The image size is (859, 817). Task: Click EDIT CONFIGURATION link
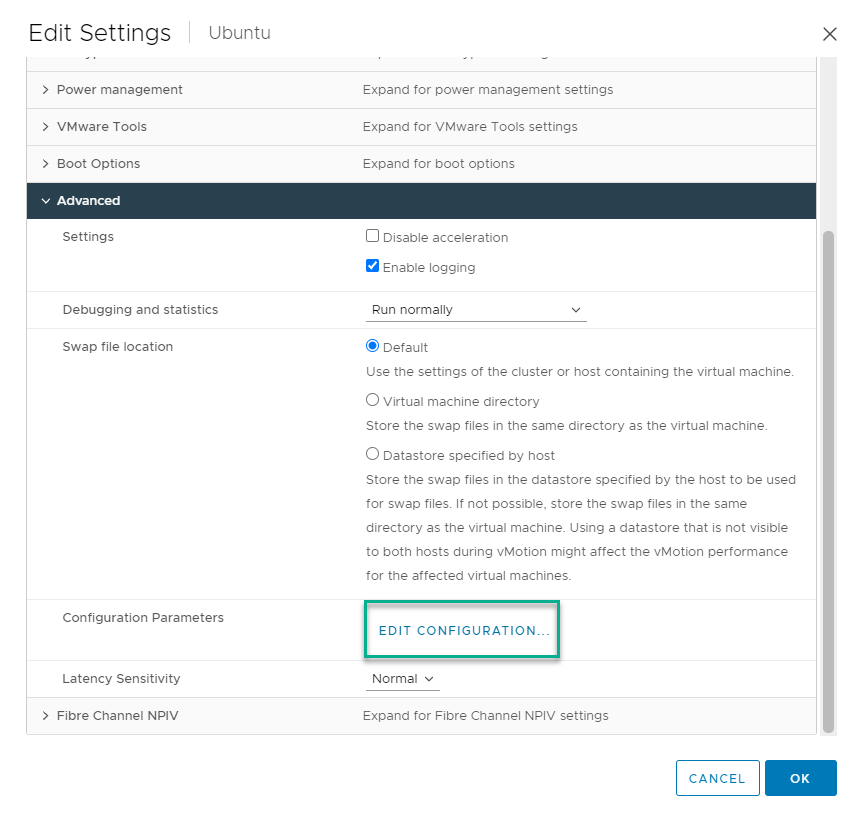[464, 631]
